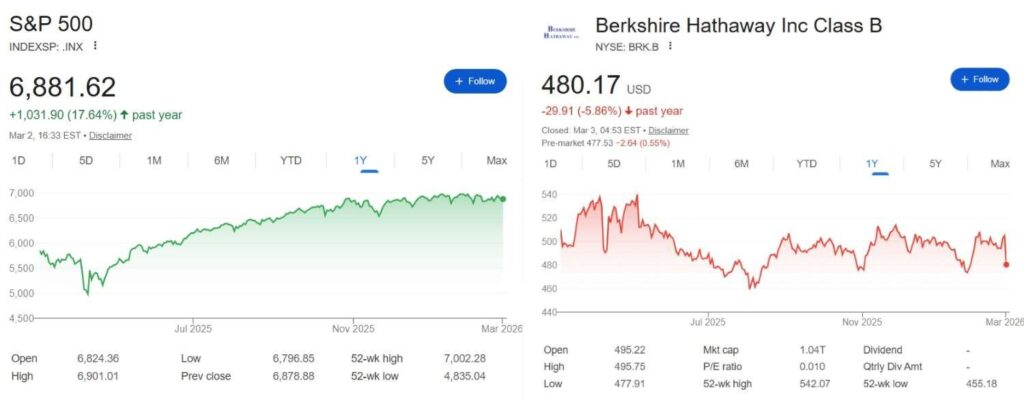Click the green end-point dot on S&P chart
Image resolution: width=1024 pixels, height=400 pixels.
tap(501, 199)
